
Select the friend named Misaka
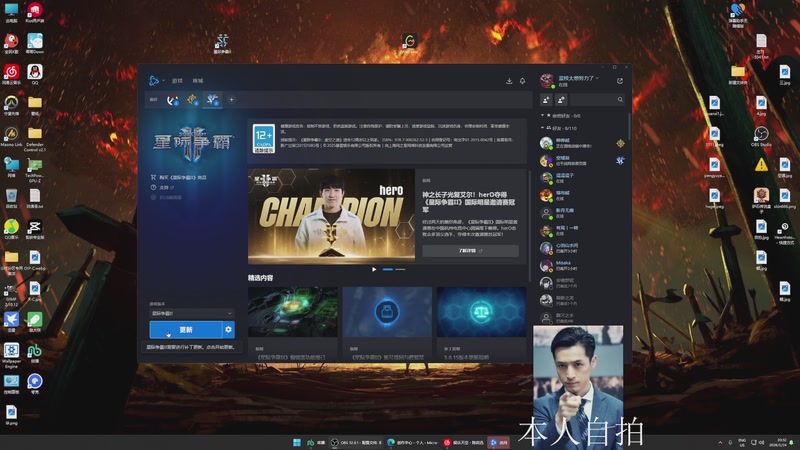(x=582, y=265)
